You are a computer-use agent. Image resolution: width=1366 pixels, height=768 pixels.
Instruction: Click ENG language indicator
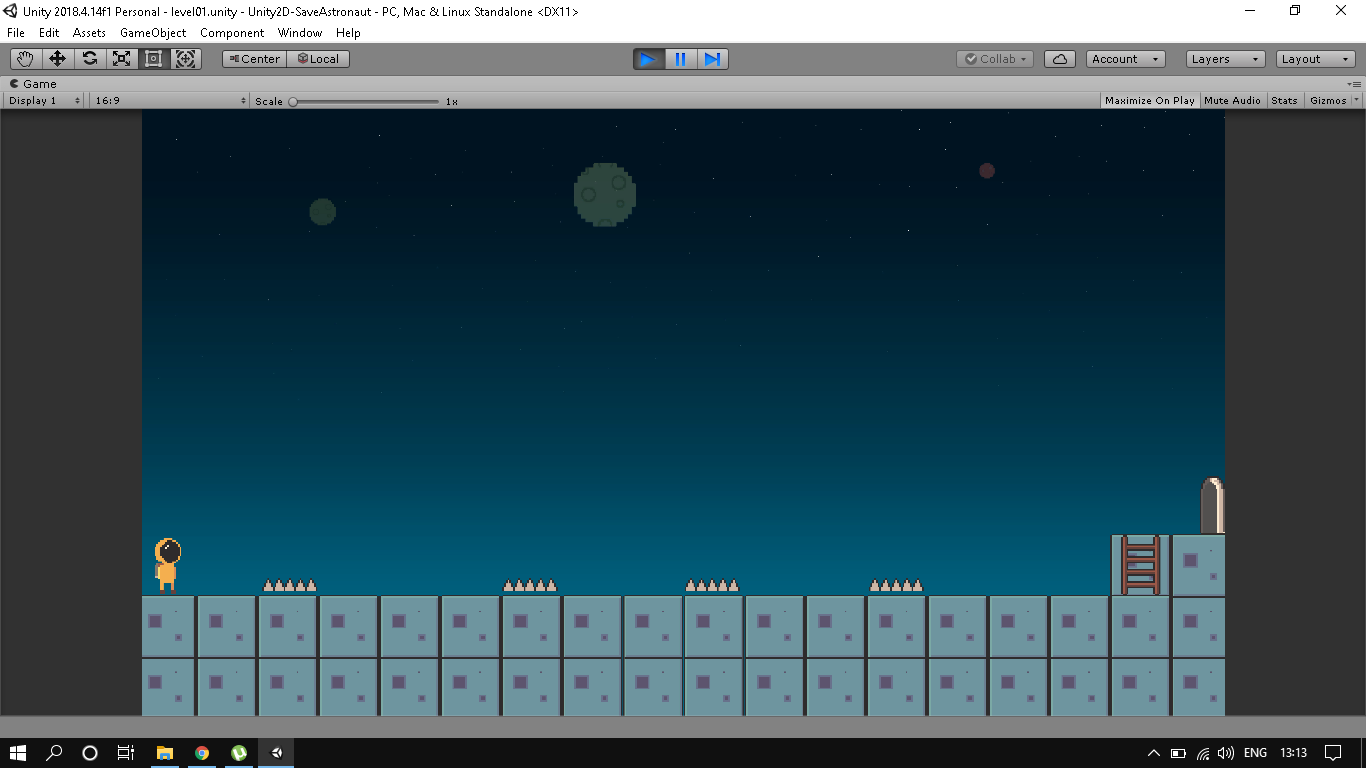[1255, 753]
